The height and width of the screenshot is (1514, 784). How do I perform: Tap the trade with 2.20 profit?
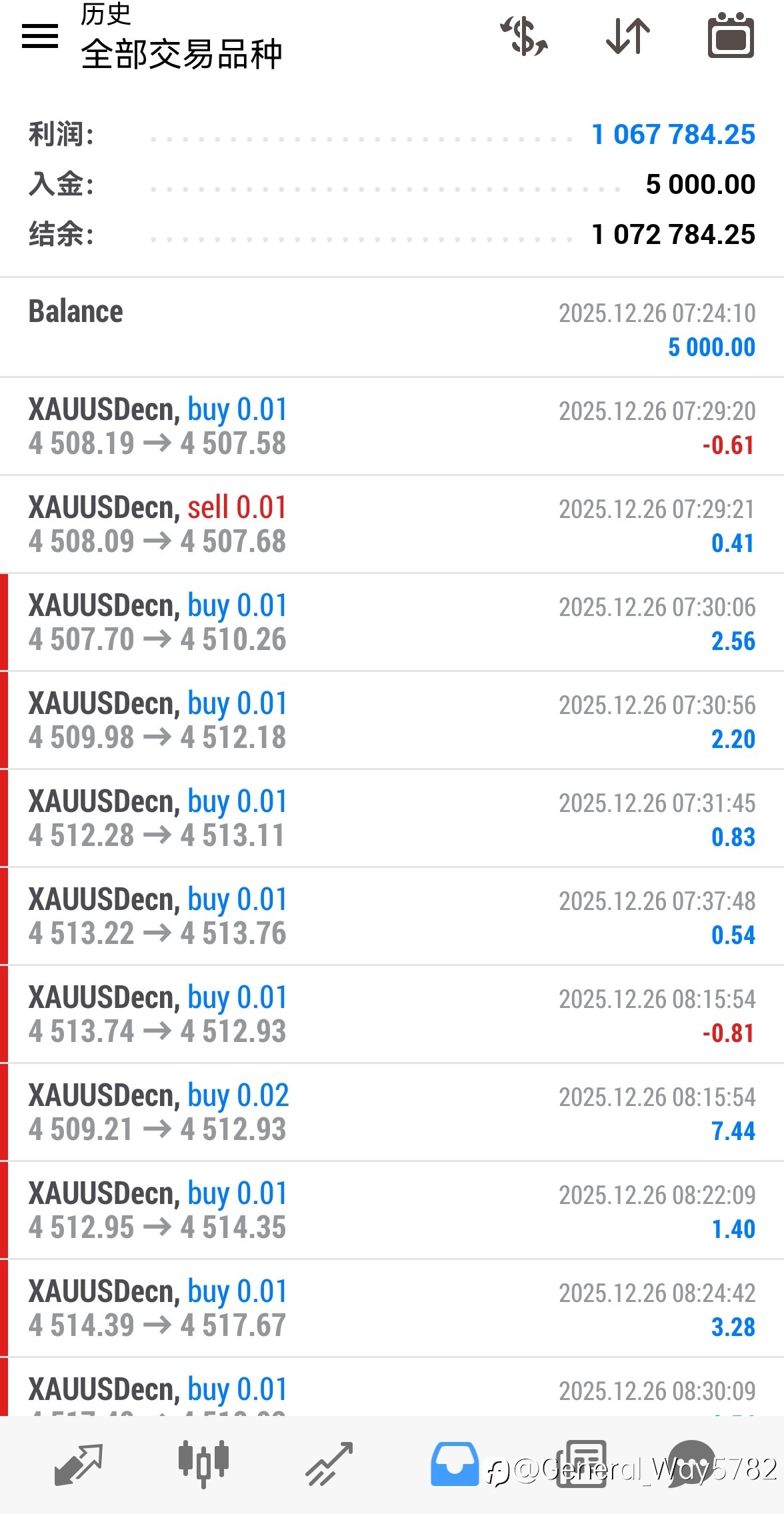pyautogui.click(x=392, y=721)
